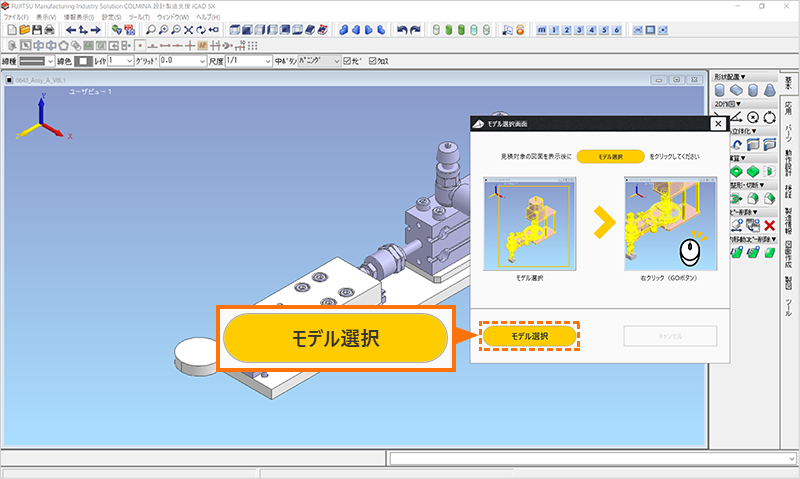
Task: Click the rotate view circular arrows icon
Action: point(201,30)
